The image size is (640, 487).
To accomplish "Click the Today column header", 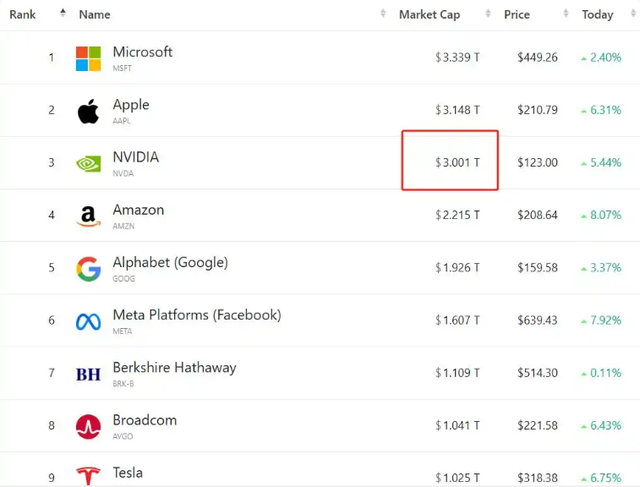I will pos(598,15).
